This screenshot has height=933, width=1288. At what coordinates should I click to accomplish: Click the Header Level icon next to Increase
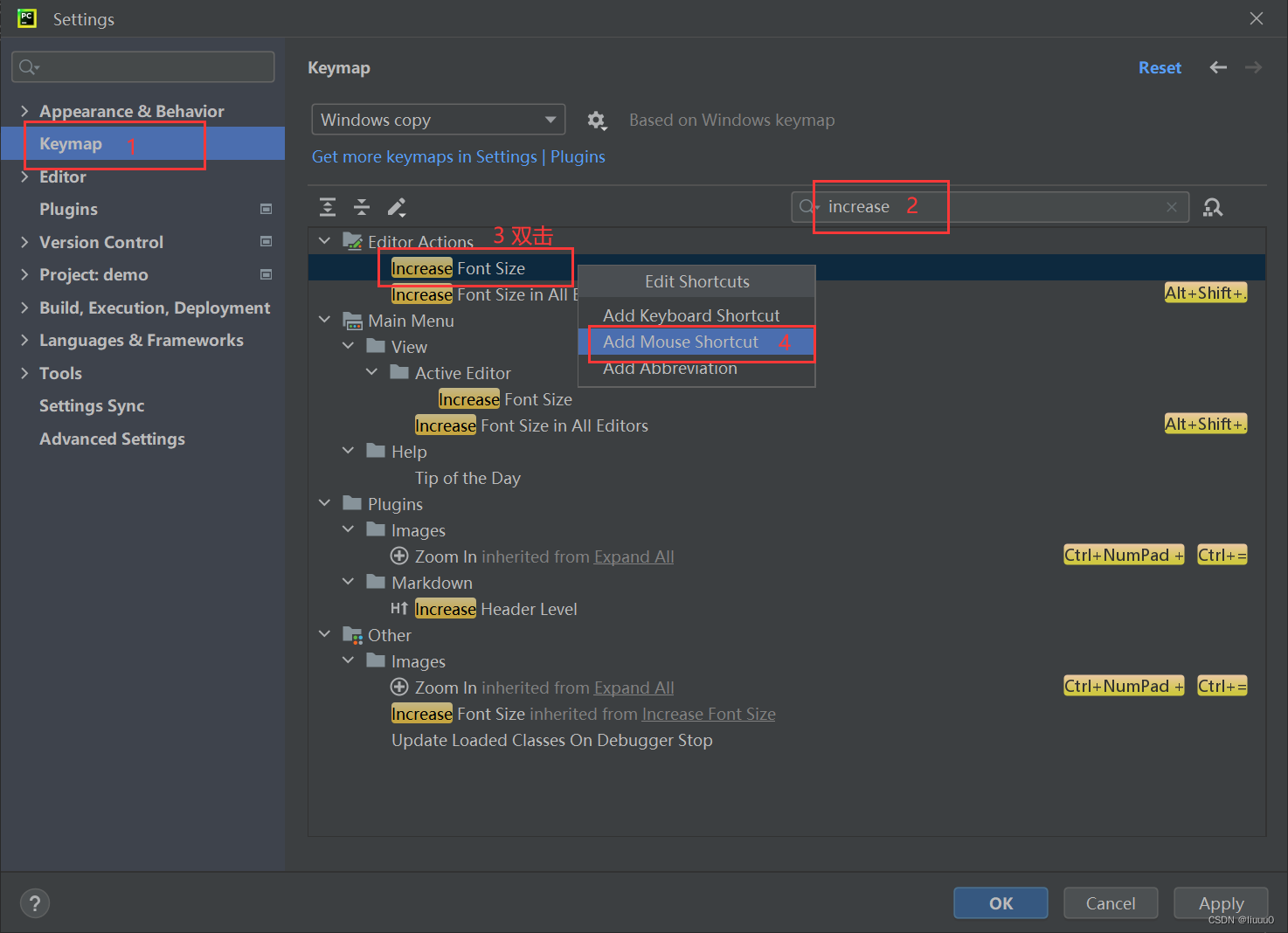pos(399,608)
